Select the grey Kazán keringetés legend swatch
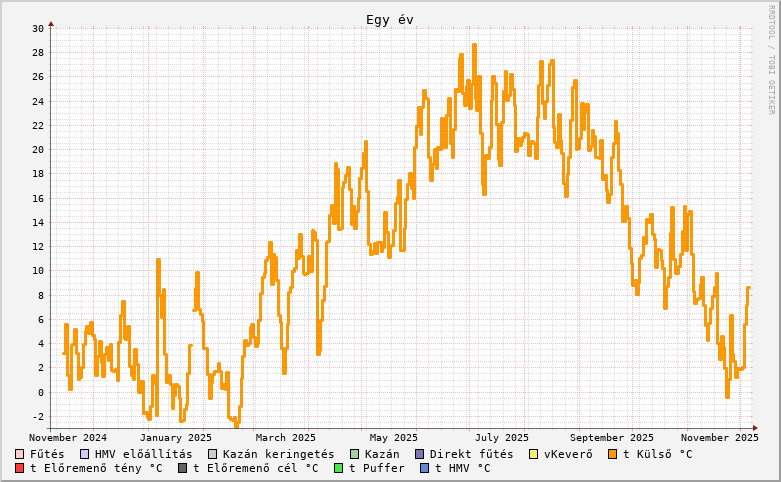Screen dimensions: 781x482 tap(212, 454)
